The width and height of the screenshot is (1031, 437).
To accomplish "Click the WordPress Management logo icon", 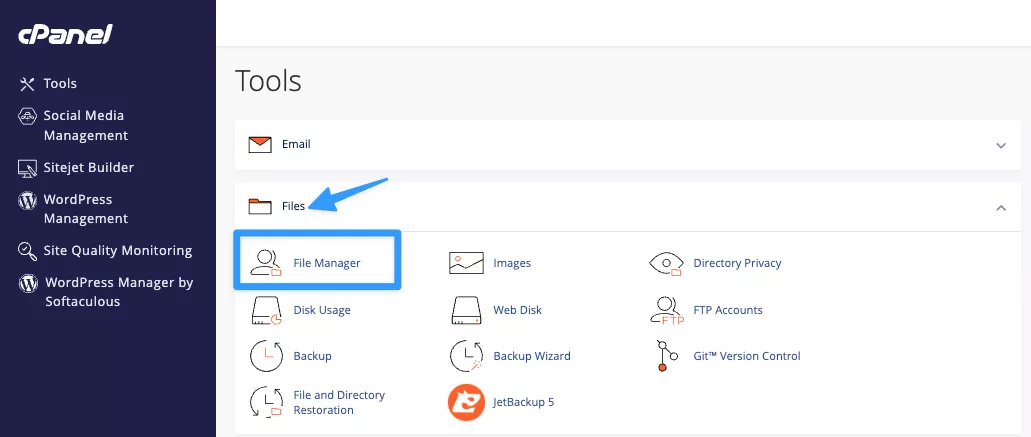I will tap(27, 200).
